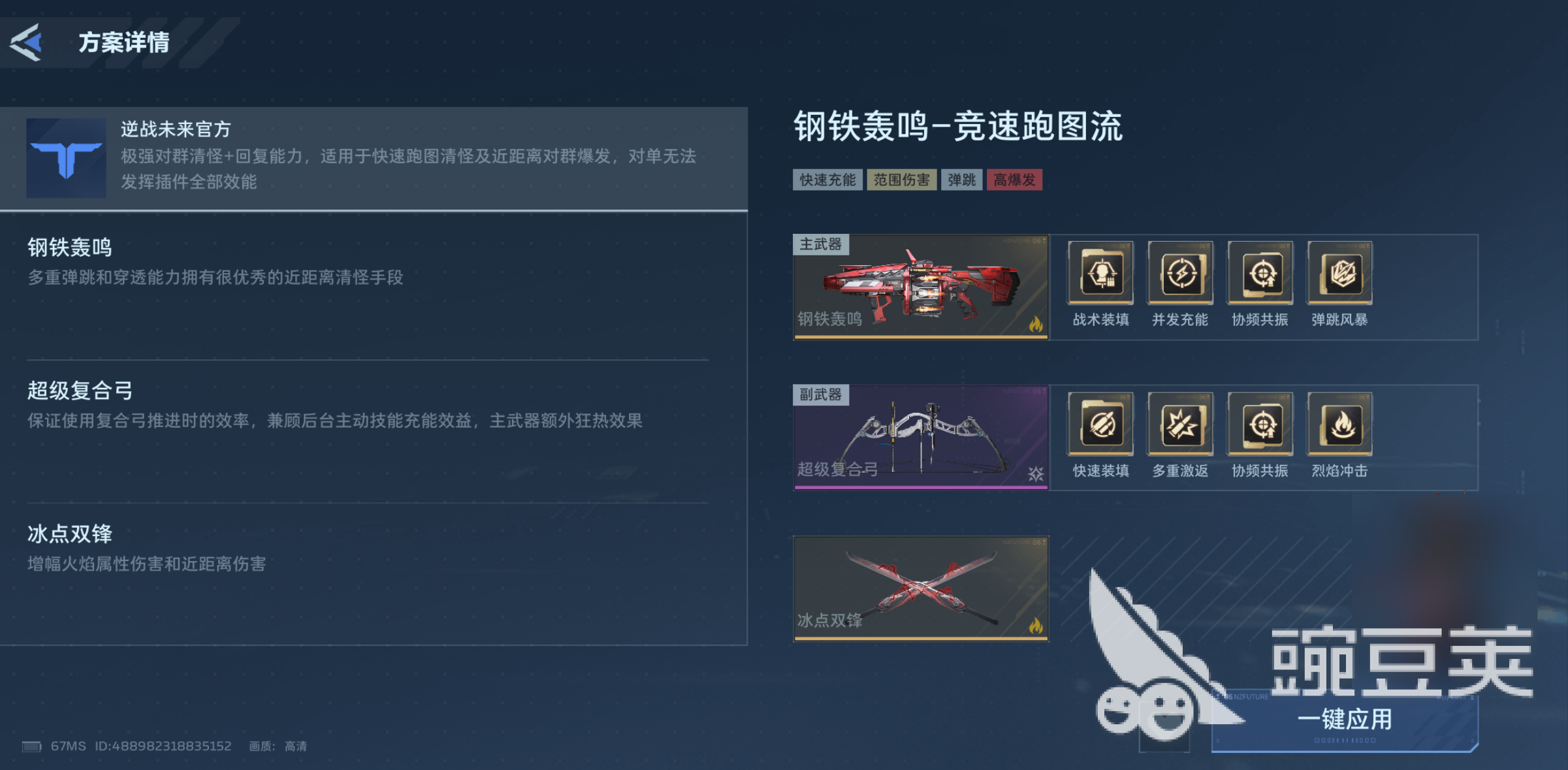The image size is (1568, 770).
Task: Select the 并发充能 plugin icon
Action: tap(1180, 272)
